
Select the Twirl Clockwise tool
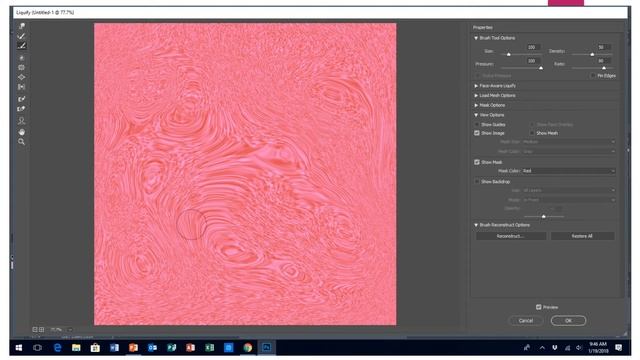tap(22, 58)
